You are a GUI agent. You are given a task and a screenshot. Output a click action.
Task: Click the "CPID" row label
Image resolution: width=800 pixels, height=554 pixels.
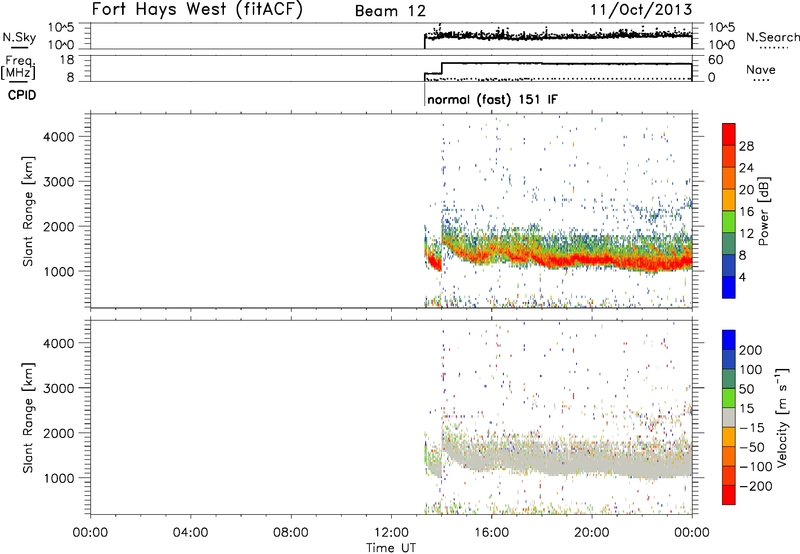(x=22, y=95)
